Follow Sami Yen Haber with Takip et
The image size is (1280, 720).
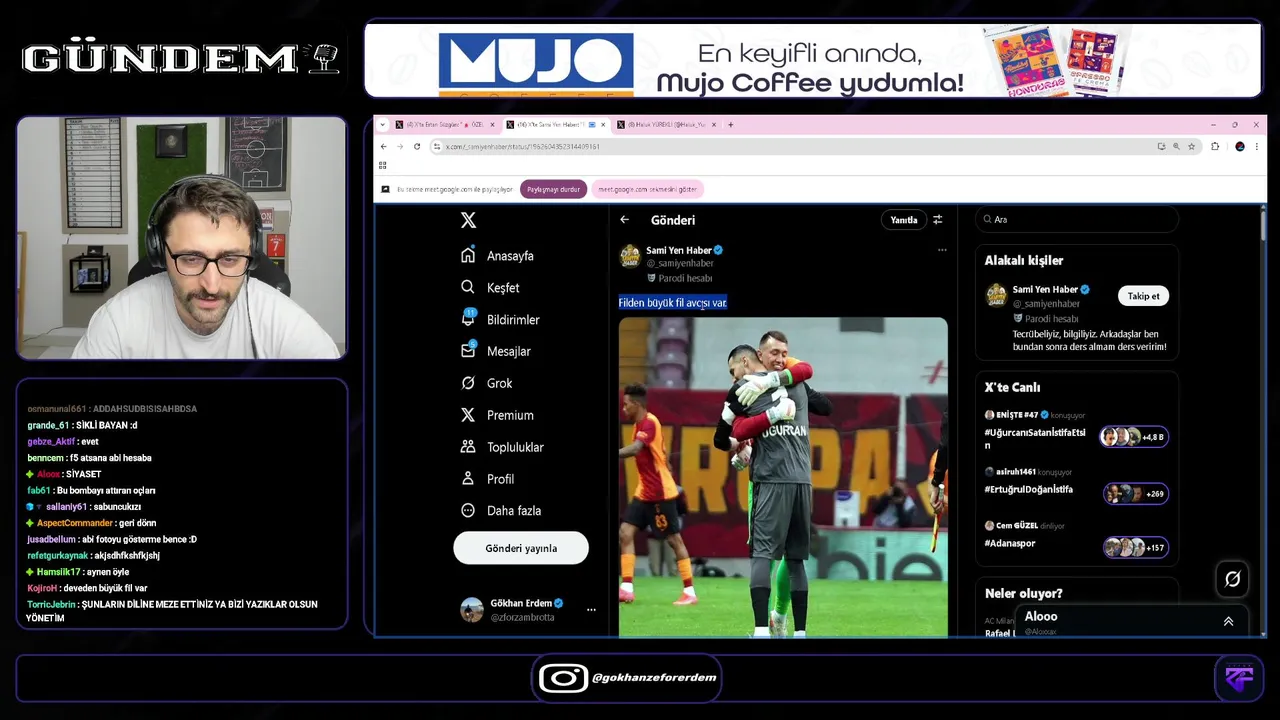click(x=1143, y=296)
